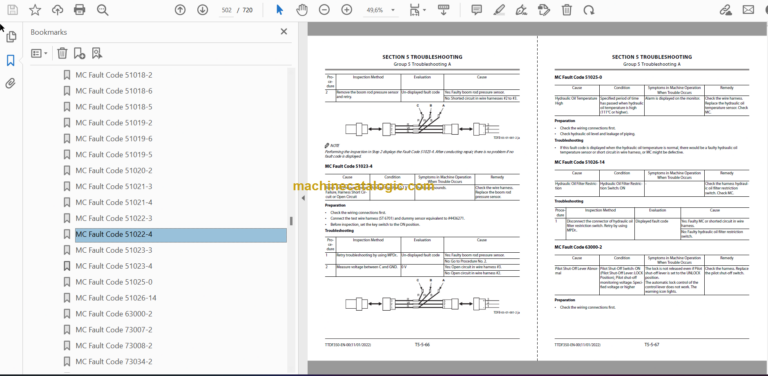Click the upload to cloud icon
The image size is (768, 376).
(57, 10)
